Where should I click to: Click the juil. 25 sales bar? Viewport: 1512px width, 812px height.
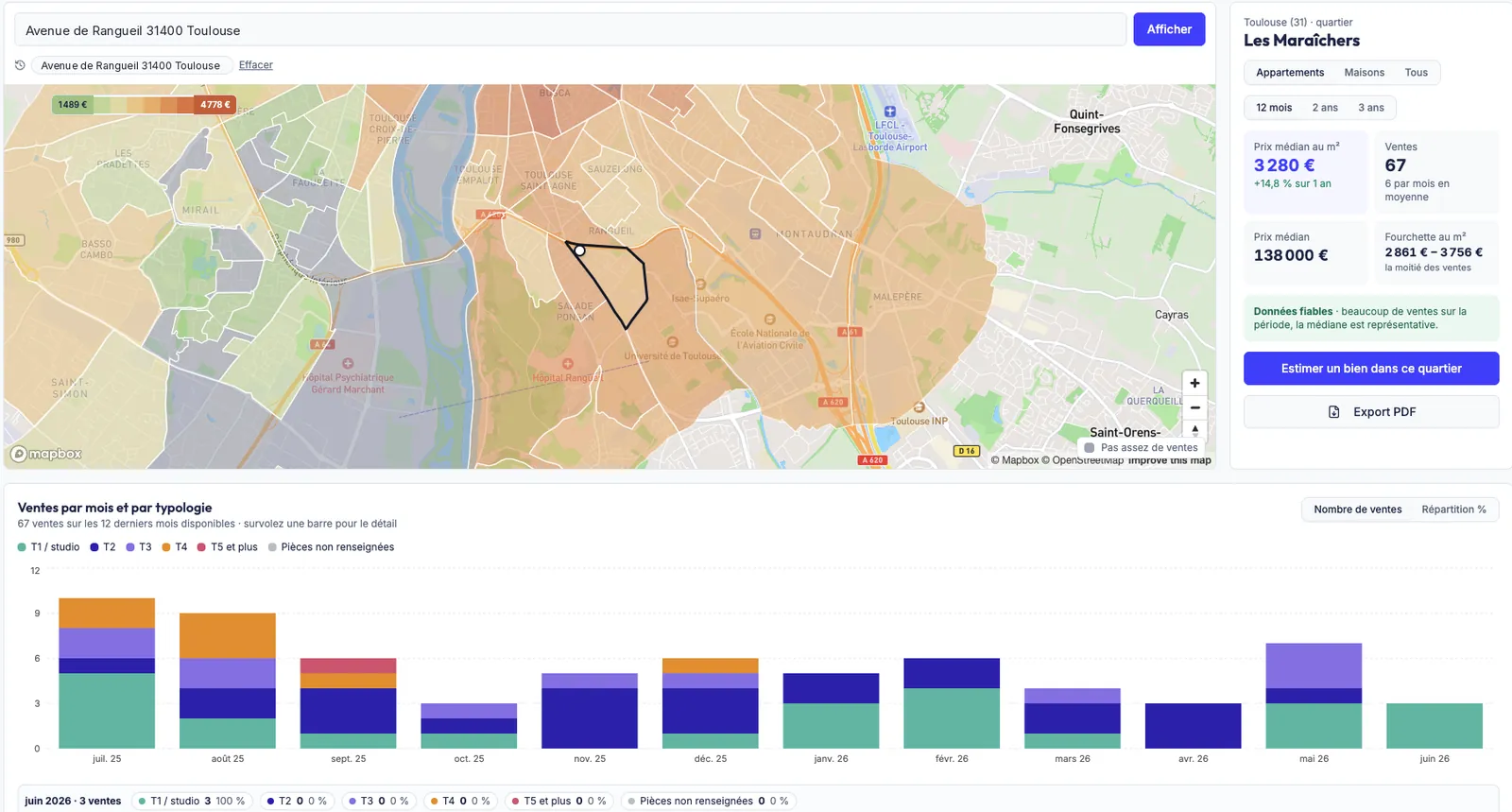pyautogui.click(x=107, y=673)
